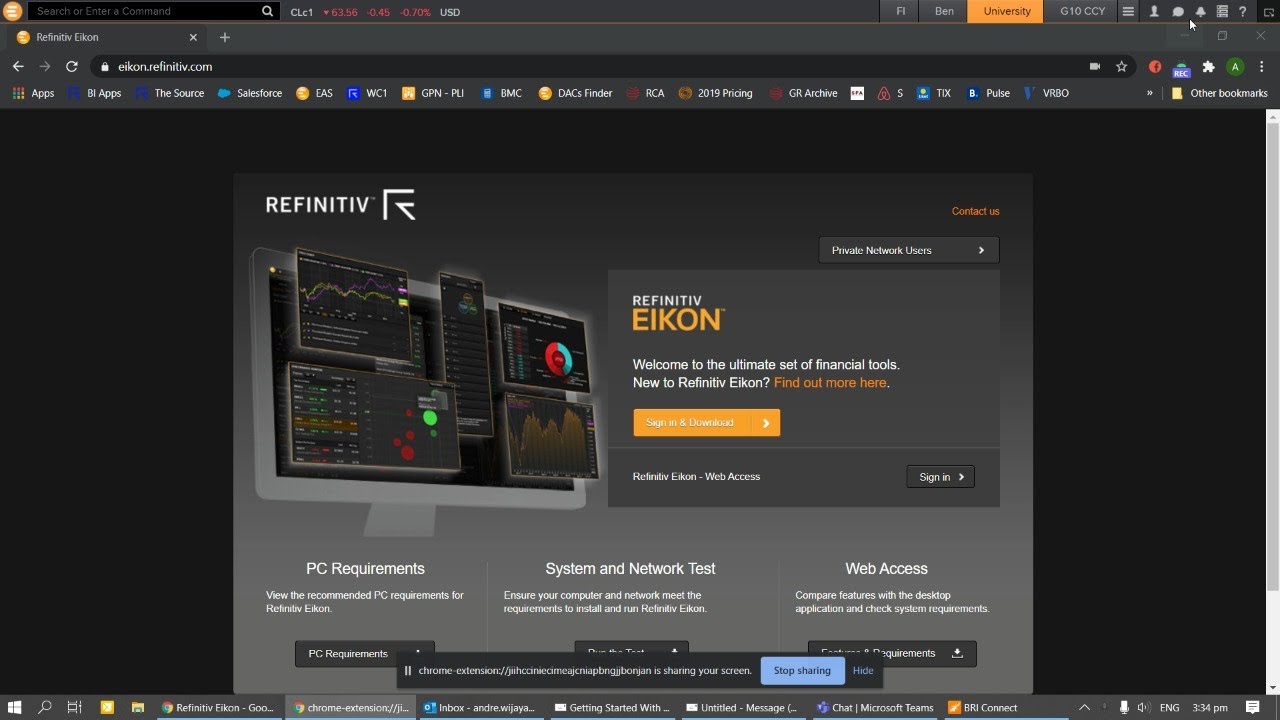1280x720 pixels.
Task: Switch to the G10 CCY tab
Action: coord(1082,11)
